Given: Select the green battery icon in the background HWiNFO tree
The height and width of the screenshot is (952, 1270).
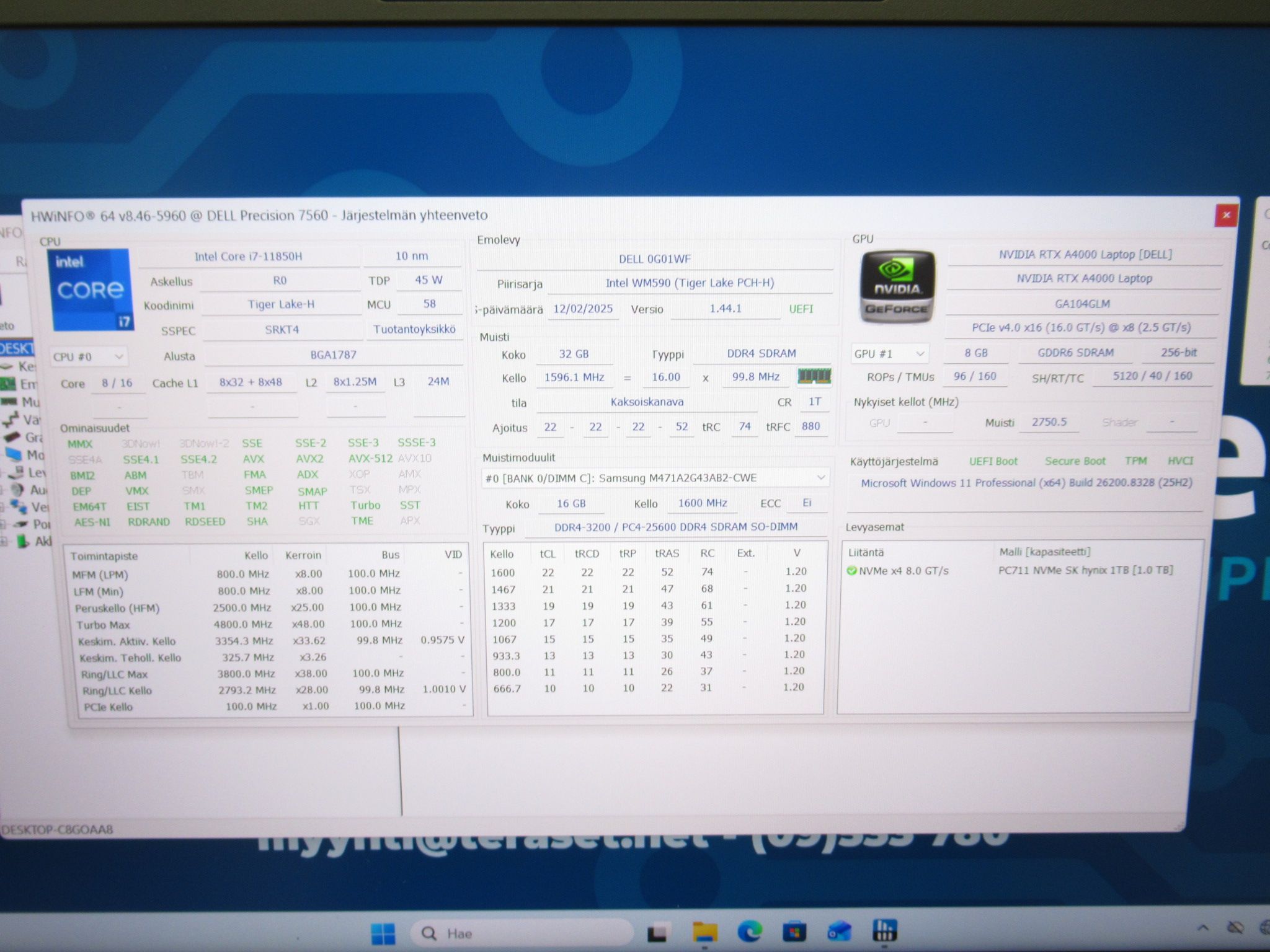Looking at the screenshot, I should click(x=23, y=542).
